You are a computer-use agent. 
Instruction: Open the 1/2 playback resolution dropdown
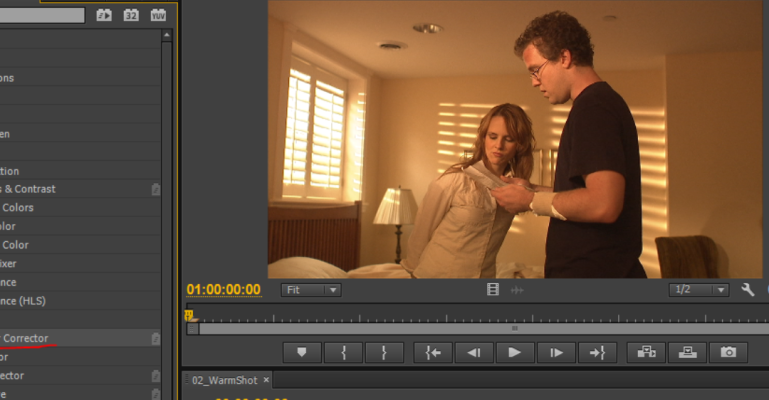point(698,290)
